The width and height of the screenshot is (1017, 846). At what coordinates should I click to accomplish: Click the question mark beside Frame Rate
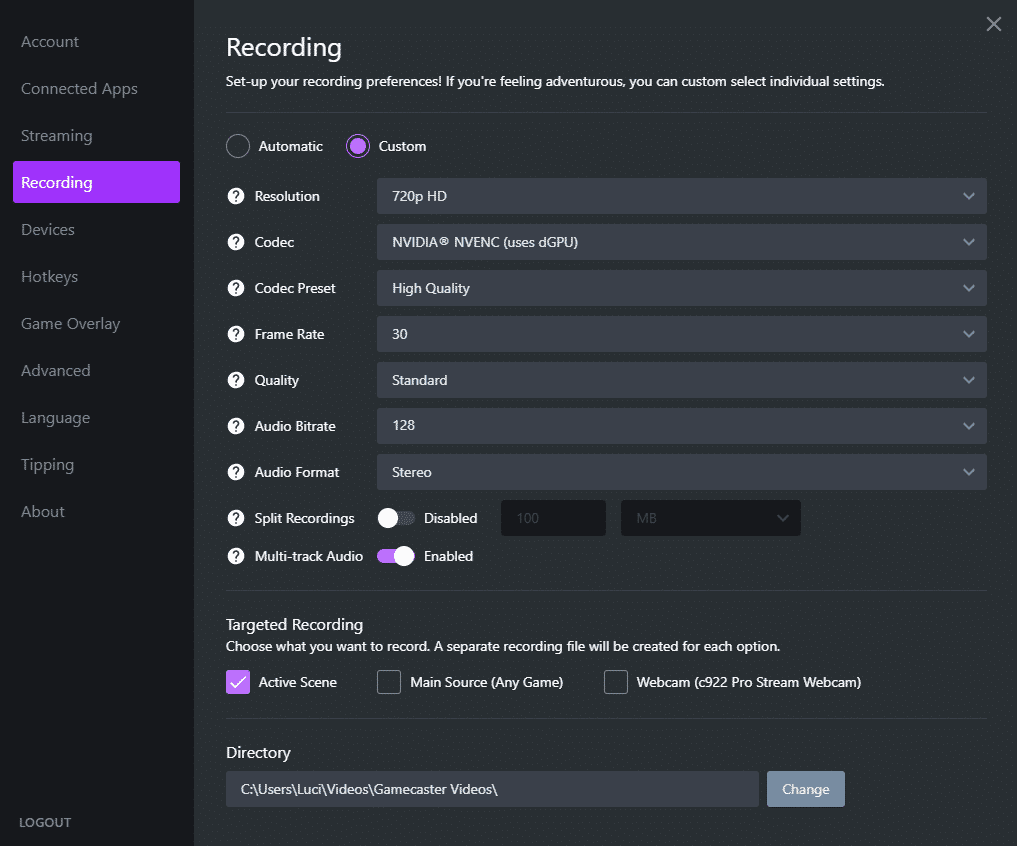click(236, 334)
